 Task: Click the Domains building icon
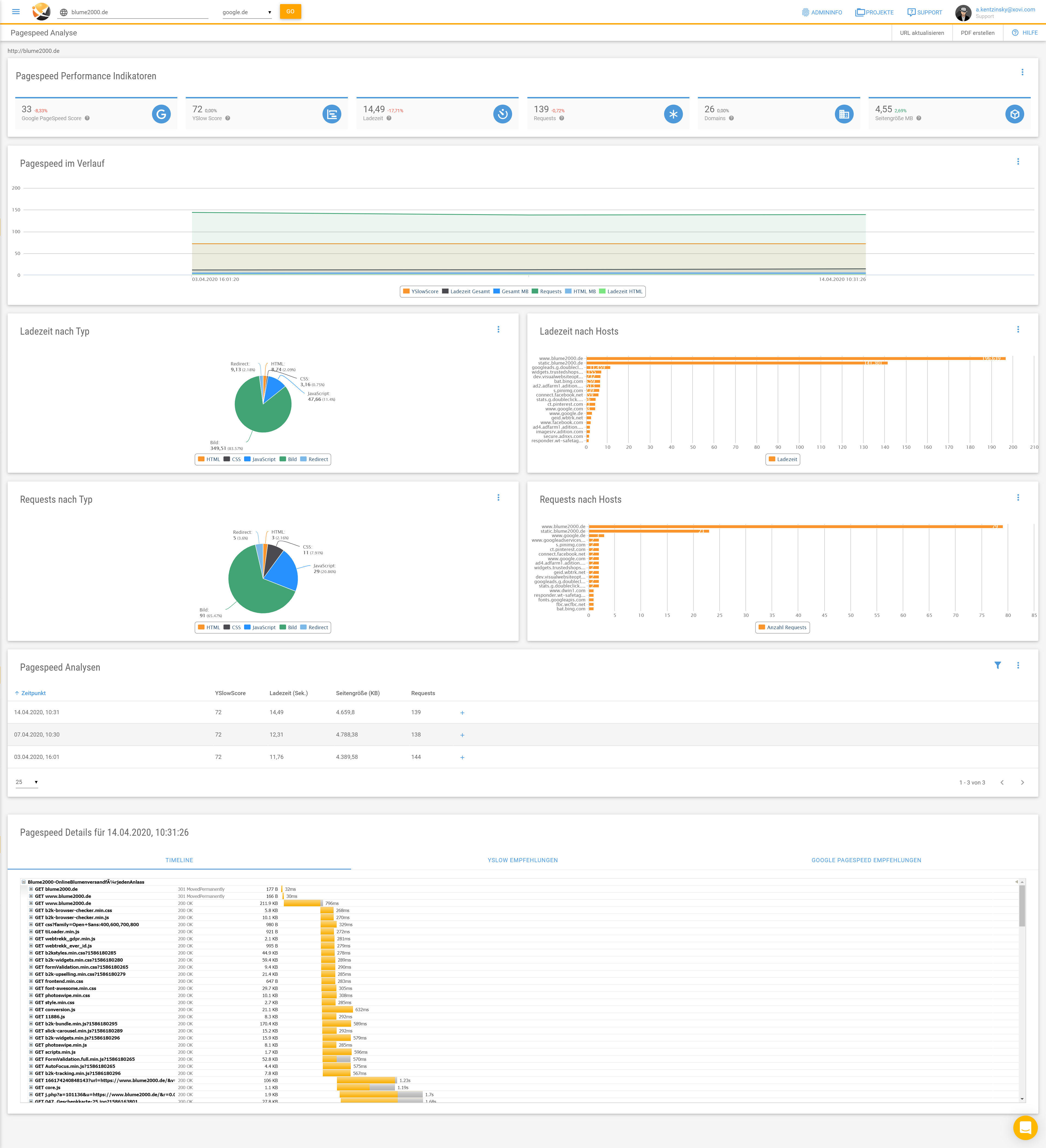point(844,114)
